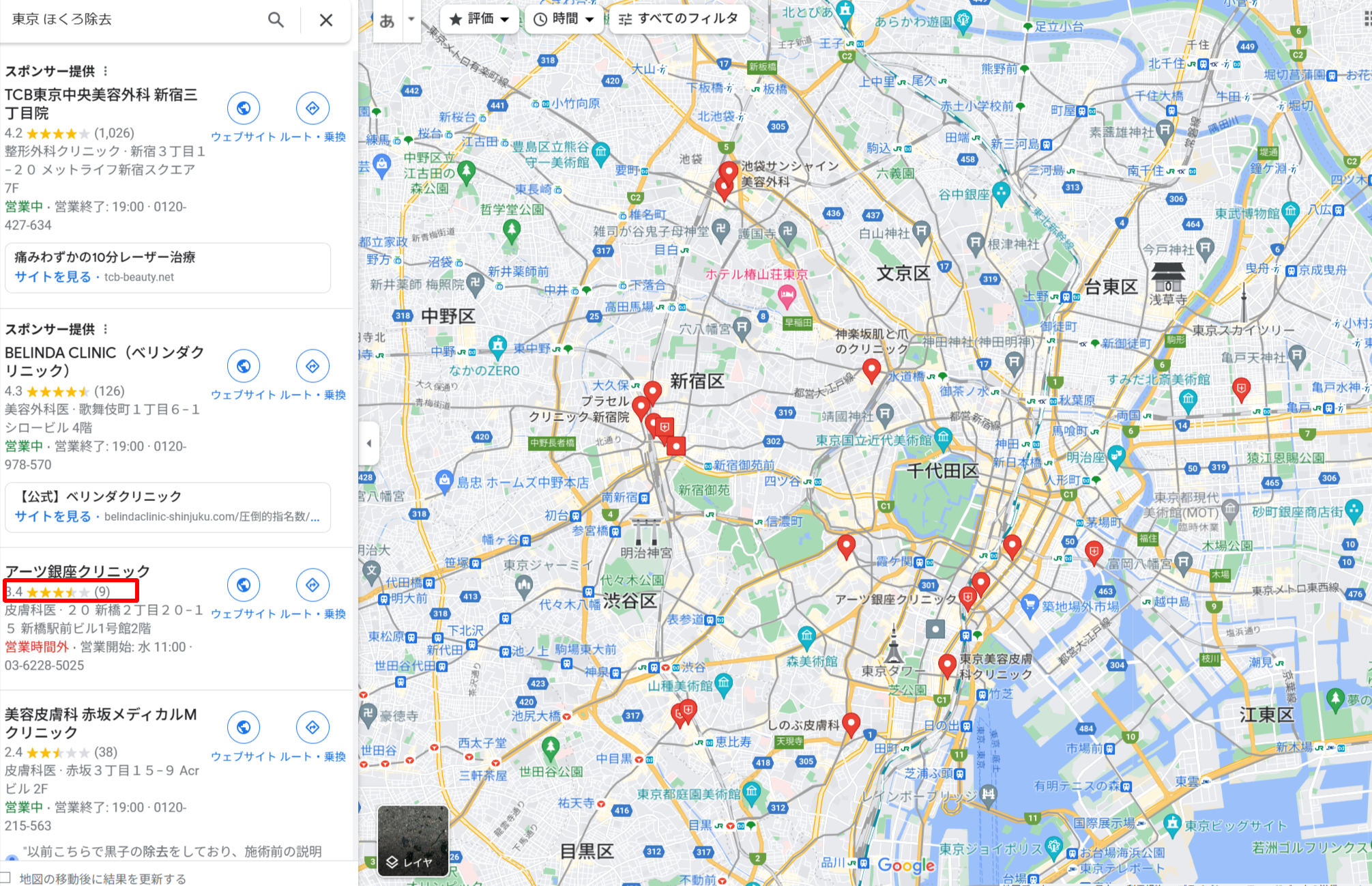Screen dimensions: 1372x886
Task: Click the あ input language button
Action: point(387,20)
